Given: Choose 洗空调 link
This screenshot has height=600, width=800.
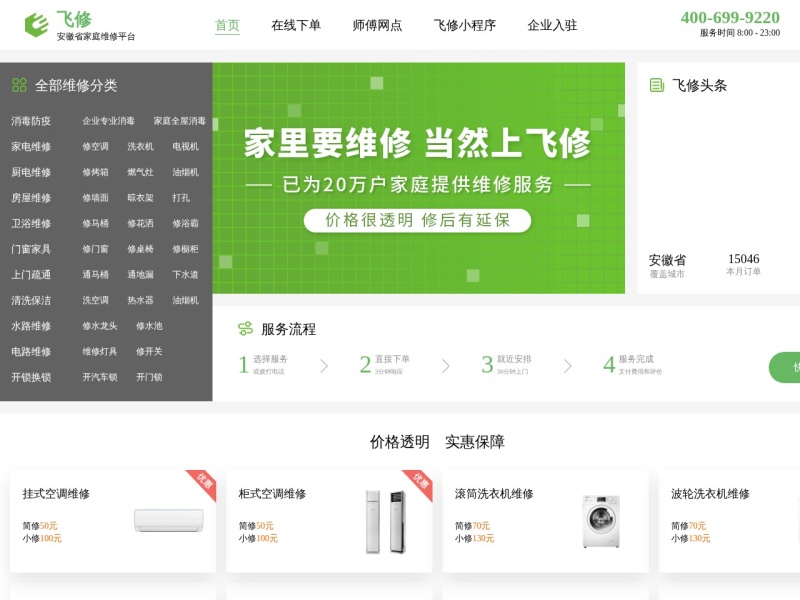Looking at the screenshot, I should click(95, 300).
